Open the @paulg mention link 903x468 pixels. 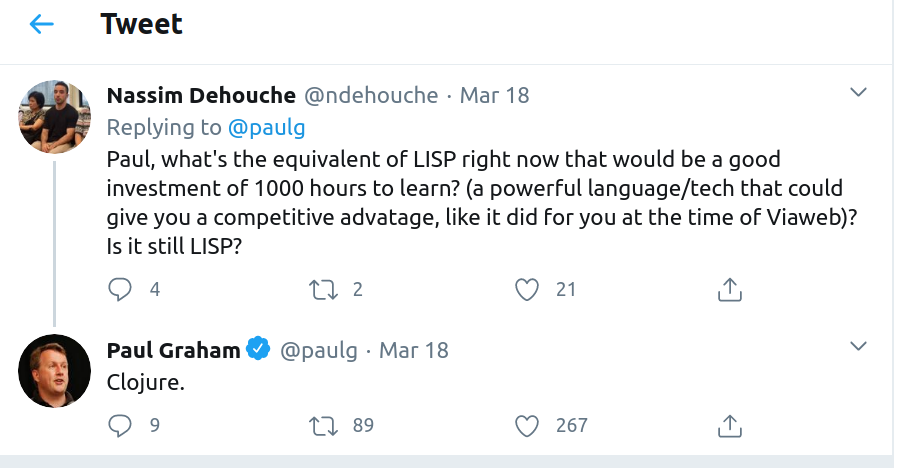(266, 127)
